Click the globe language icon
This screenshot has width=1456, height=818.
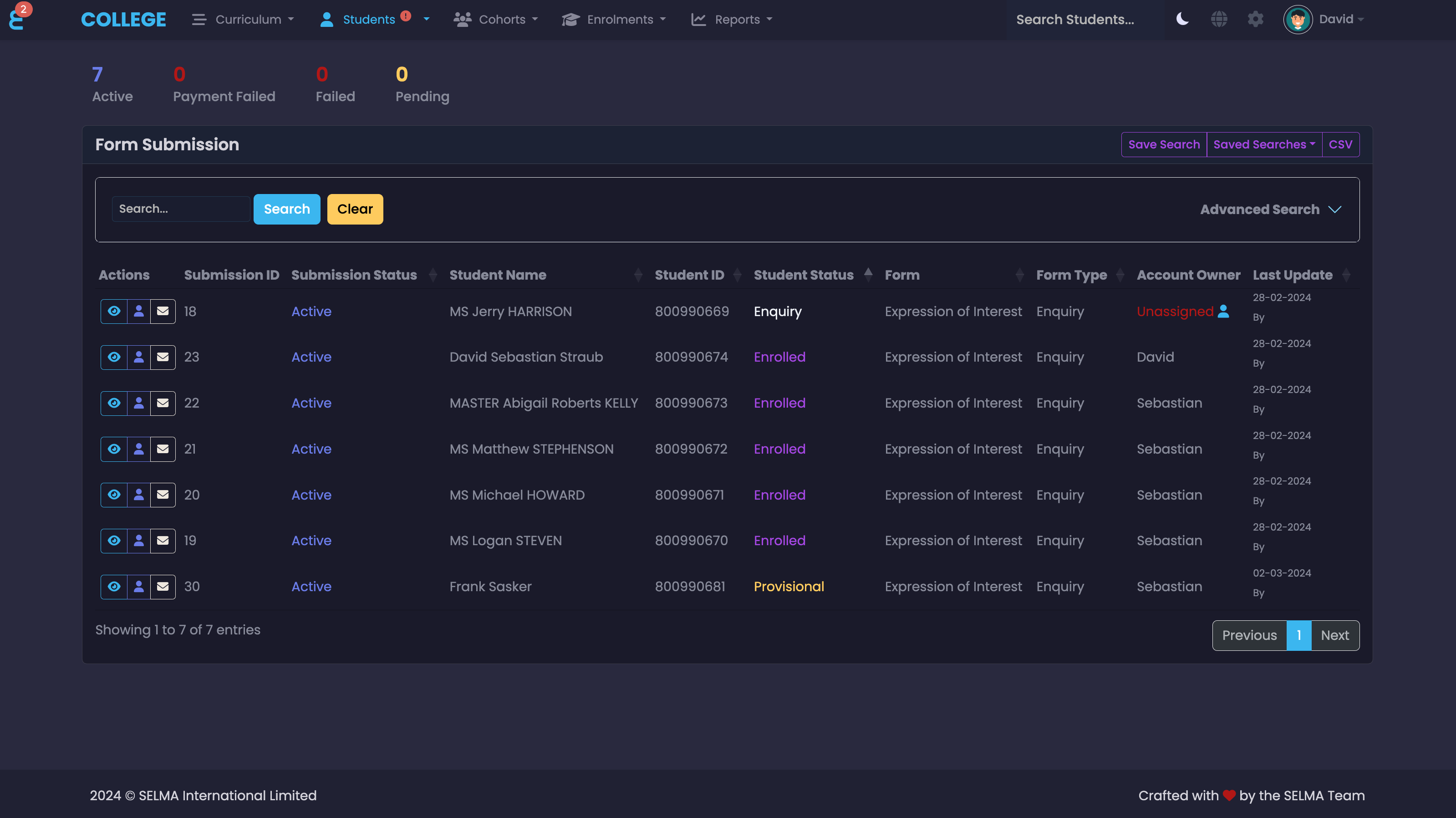(1219, 19)
